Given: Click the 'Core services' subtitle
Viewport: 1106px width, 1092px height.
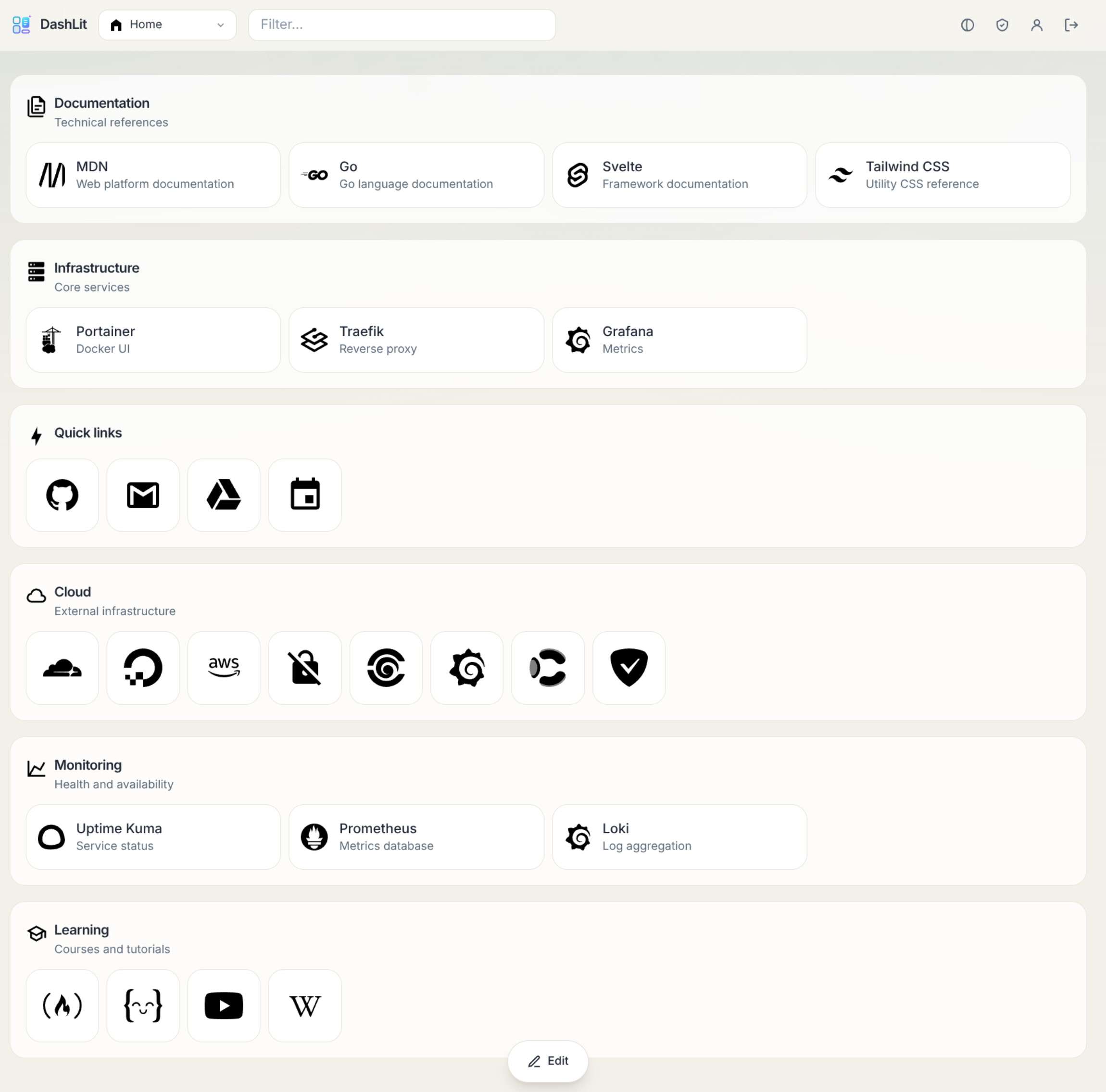Looking at the screenshot, I should (92, 288).
